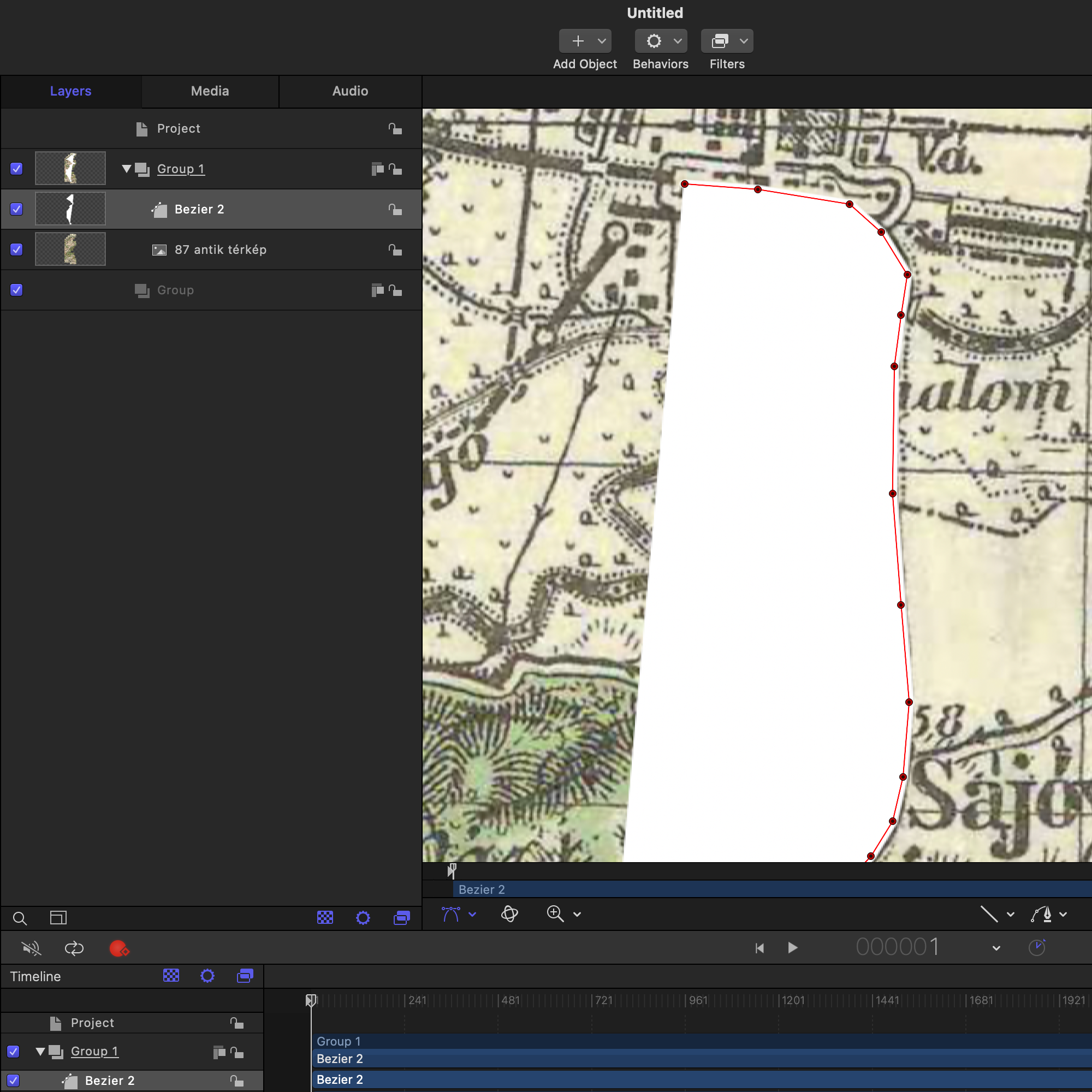Open the Filters dropdown chevron
This screenshot has width=1092, height=1092.
click(x=744, y=41)
